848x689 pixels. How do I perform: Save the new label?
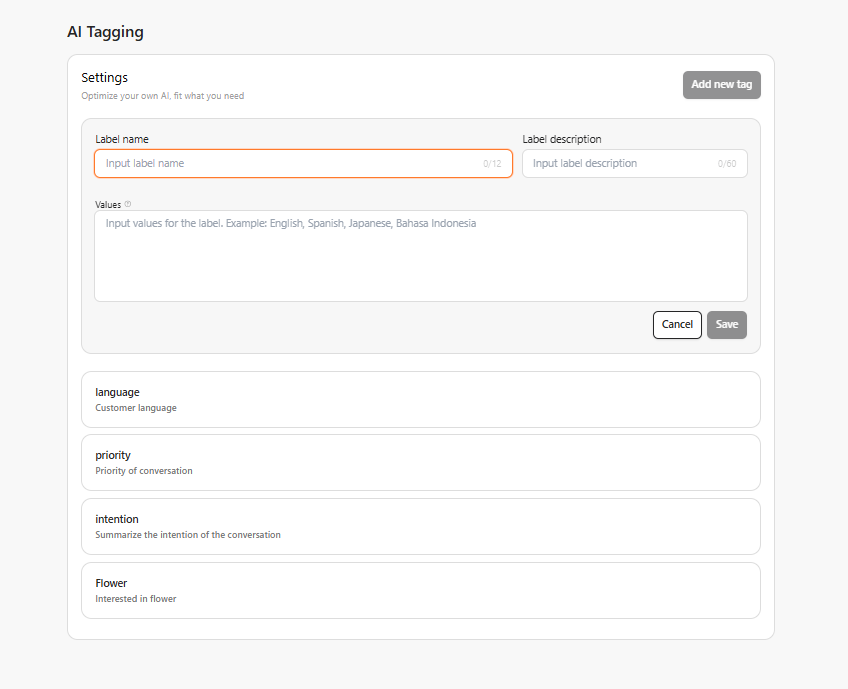click(x=727, y=325)
